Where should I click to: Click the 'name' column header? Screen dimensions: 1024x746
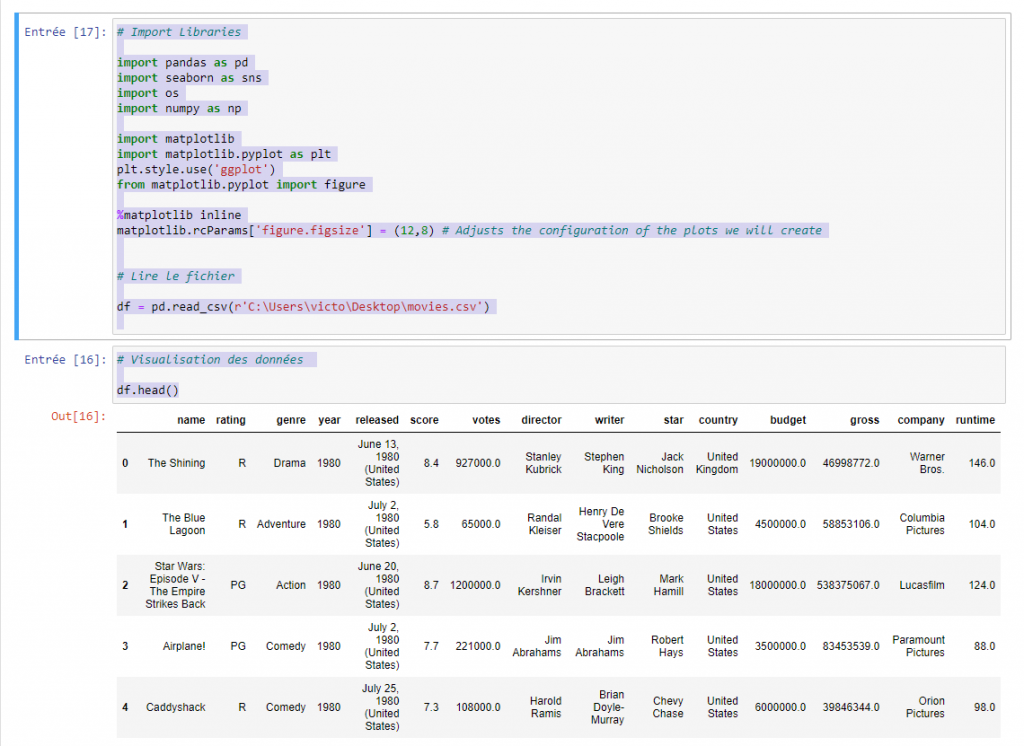pyautogui.click(x=191, y=420)
